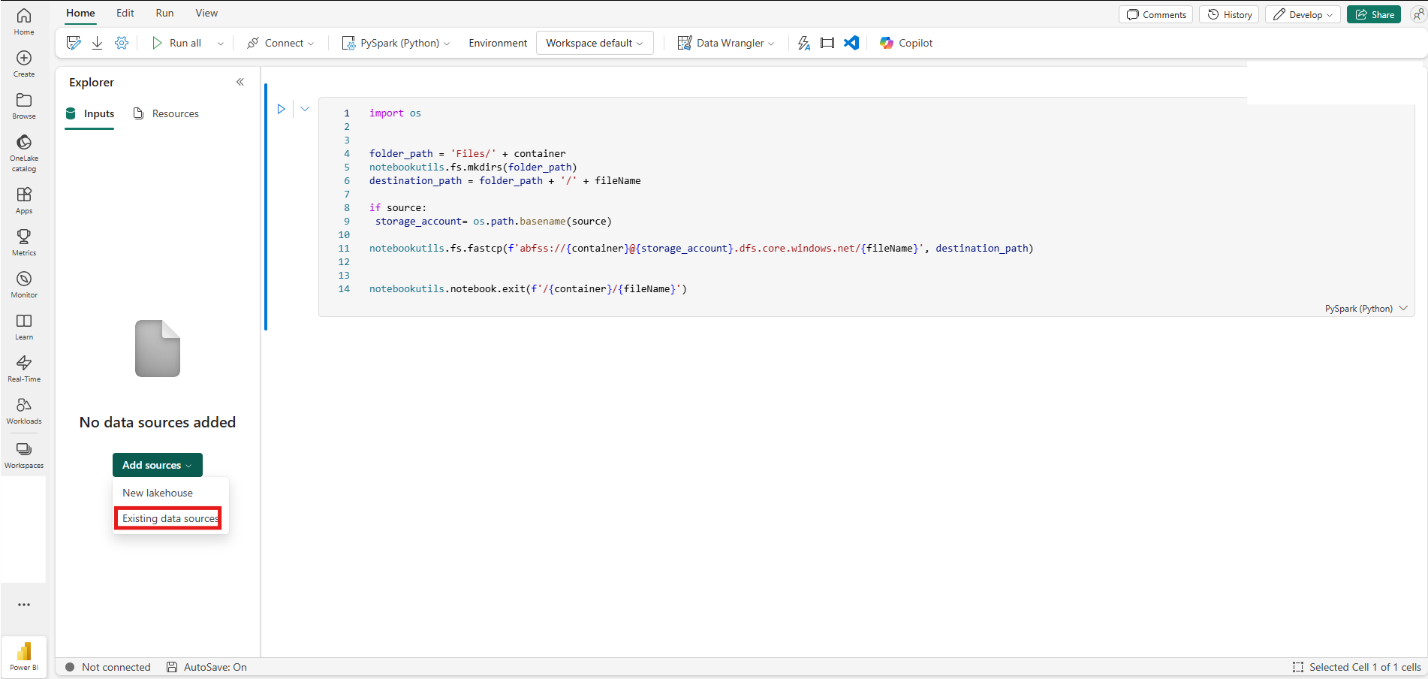Open Copilot from the toolbar

pos(905,43)
